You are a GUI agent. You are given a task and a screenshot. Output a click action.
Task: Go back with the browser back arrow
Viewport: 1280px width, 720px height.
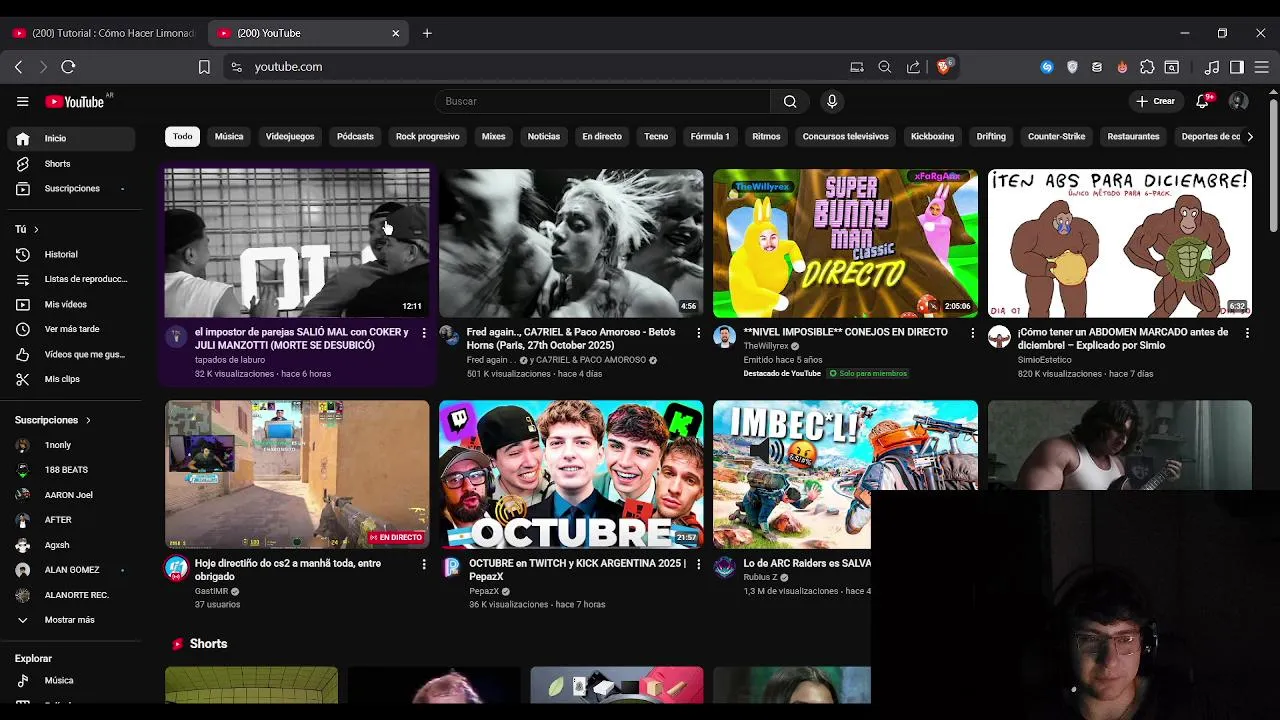click(18, 67)
